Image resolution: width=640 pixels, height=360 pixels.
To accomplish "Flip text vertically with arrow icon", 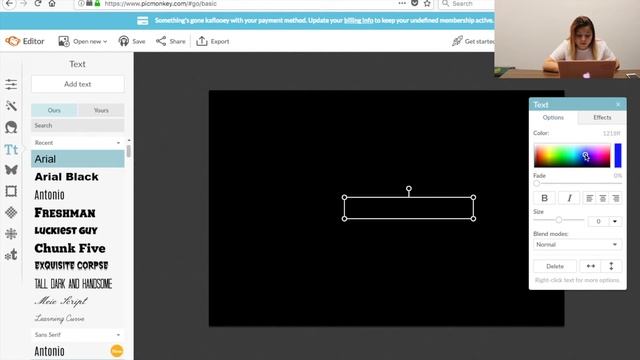I will coord(611,266).
